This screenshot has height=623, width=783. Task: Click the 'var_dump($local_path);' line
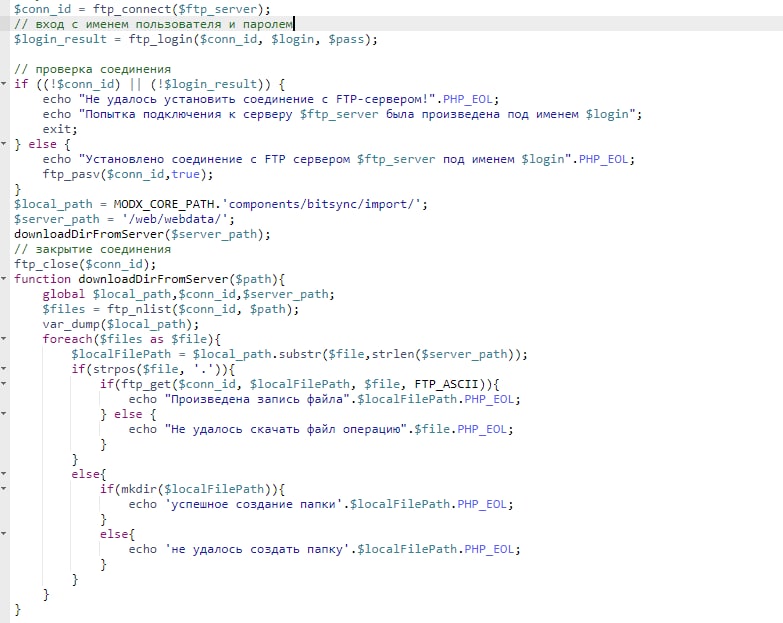(121, 323)
